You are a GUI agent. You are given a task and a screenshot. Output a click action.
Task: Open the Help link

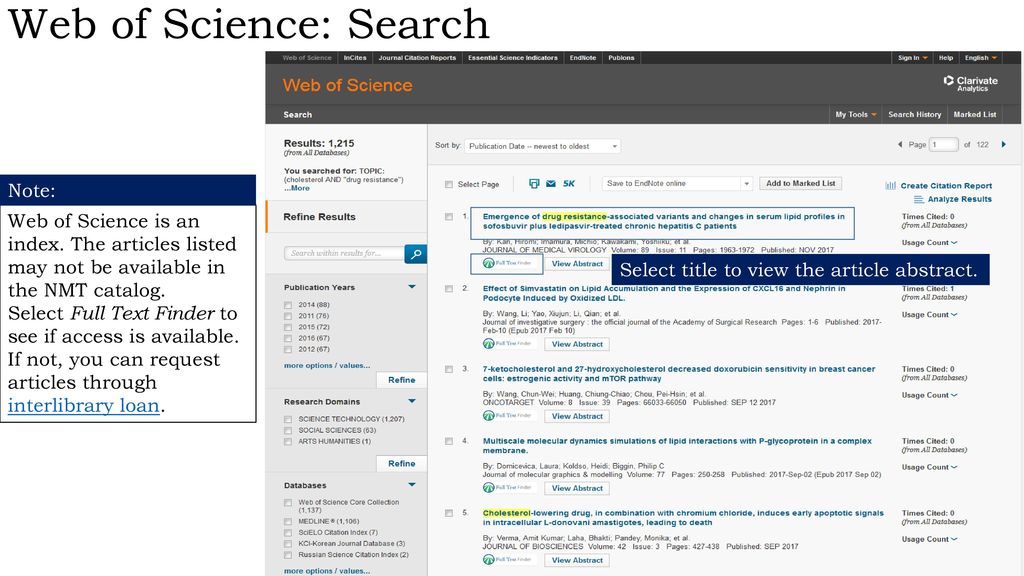click(946, 57)
